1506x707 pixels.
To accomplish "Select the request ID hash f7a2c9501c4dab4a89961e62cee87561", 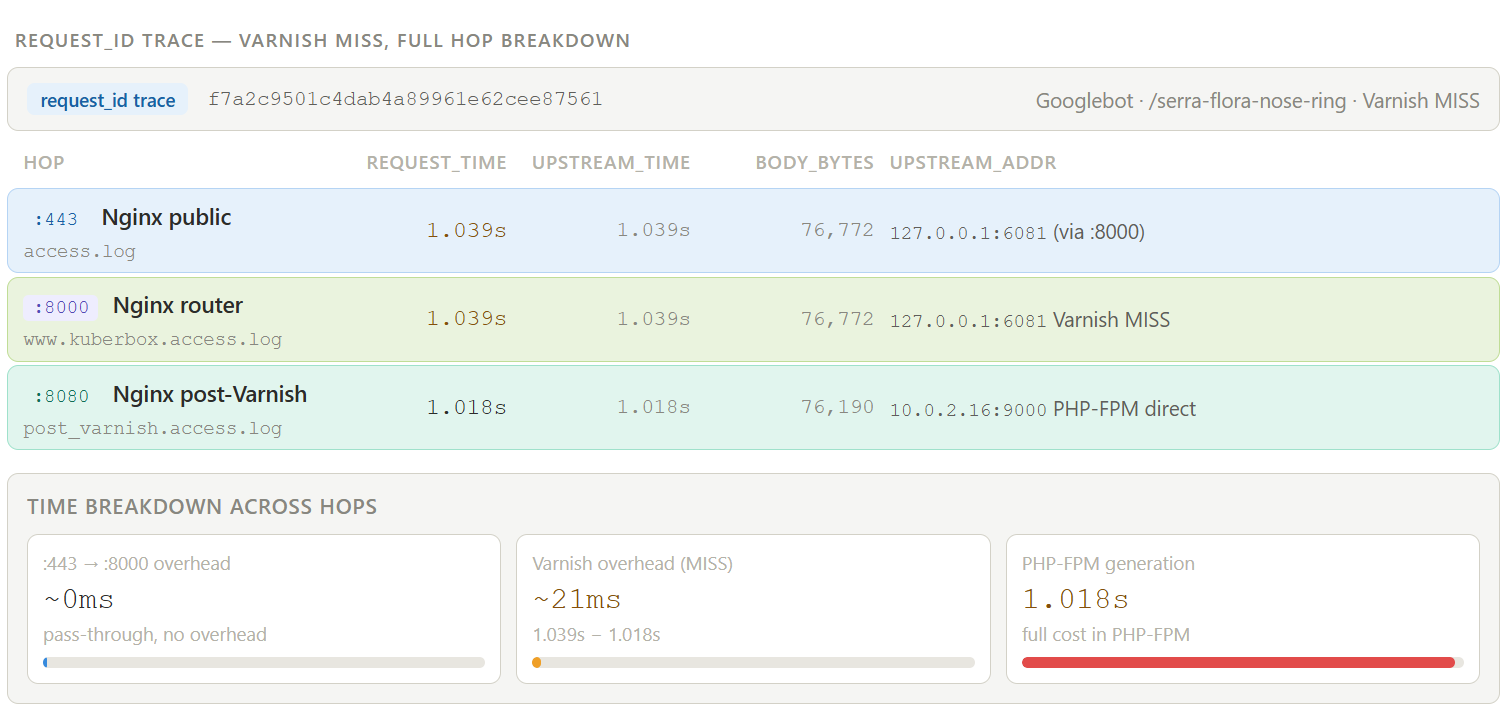I will [405, 99].
